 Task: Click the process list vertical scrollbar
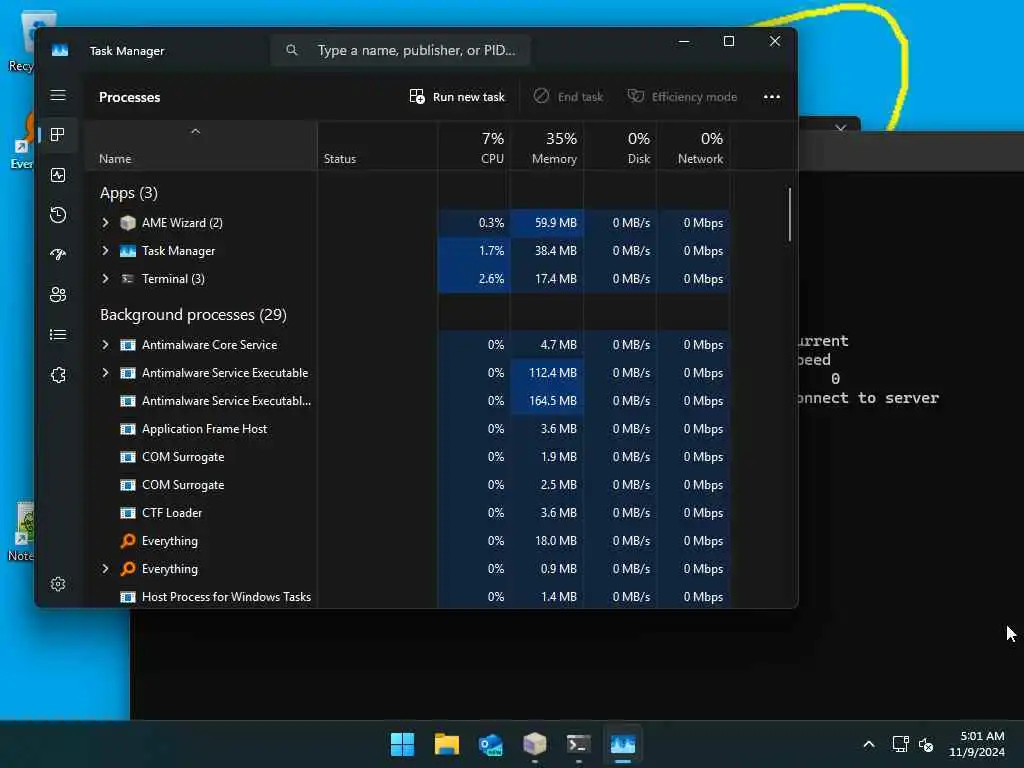(x=790, y=214)
